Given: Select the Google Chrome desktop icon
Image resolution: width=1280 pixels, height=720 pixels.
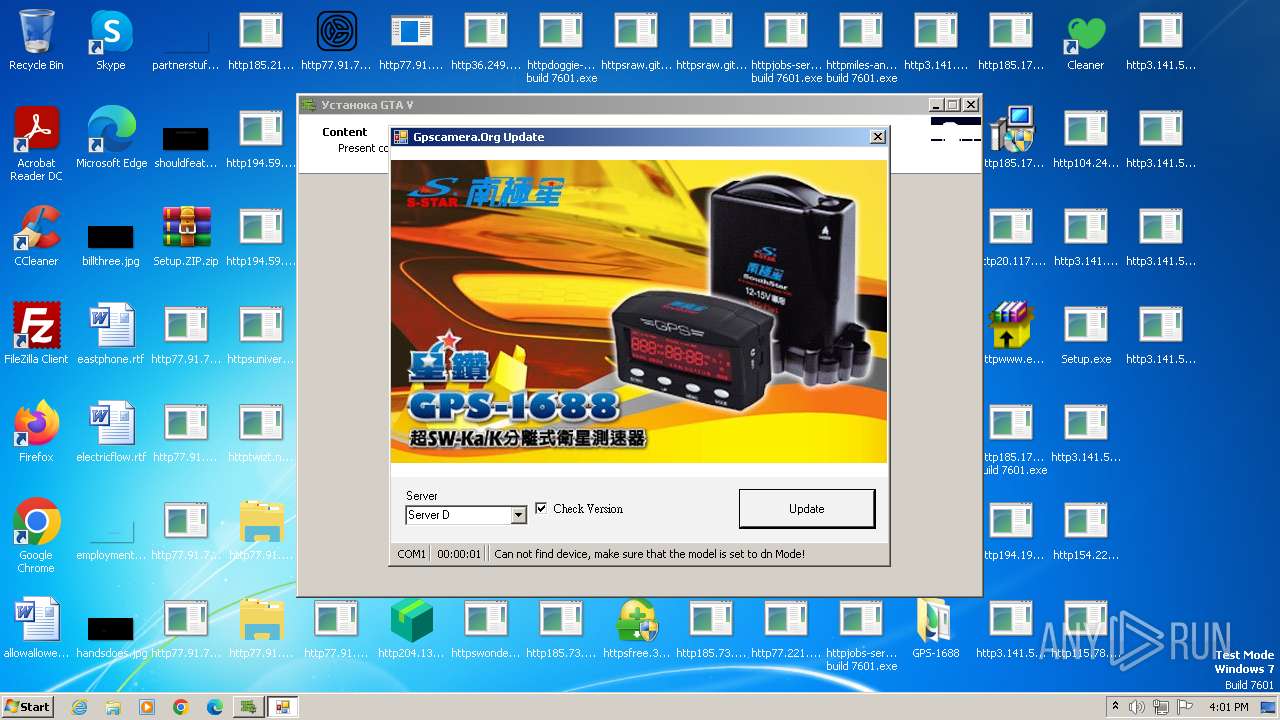Looking at the screenshot, I should 36,537.
